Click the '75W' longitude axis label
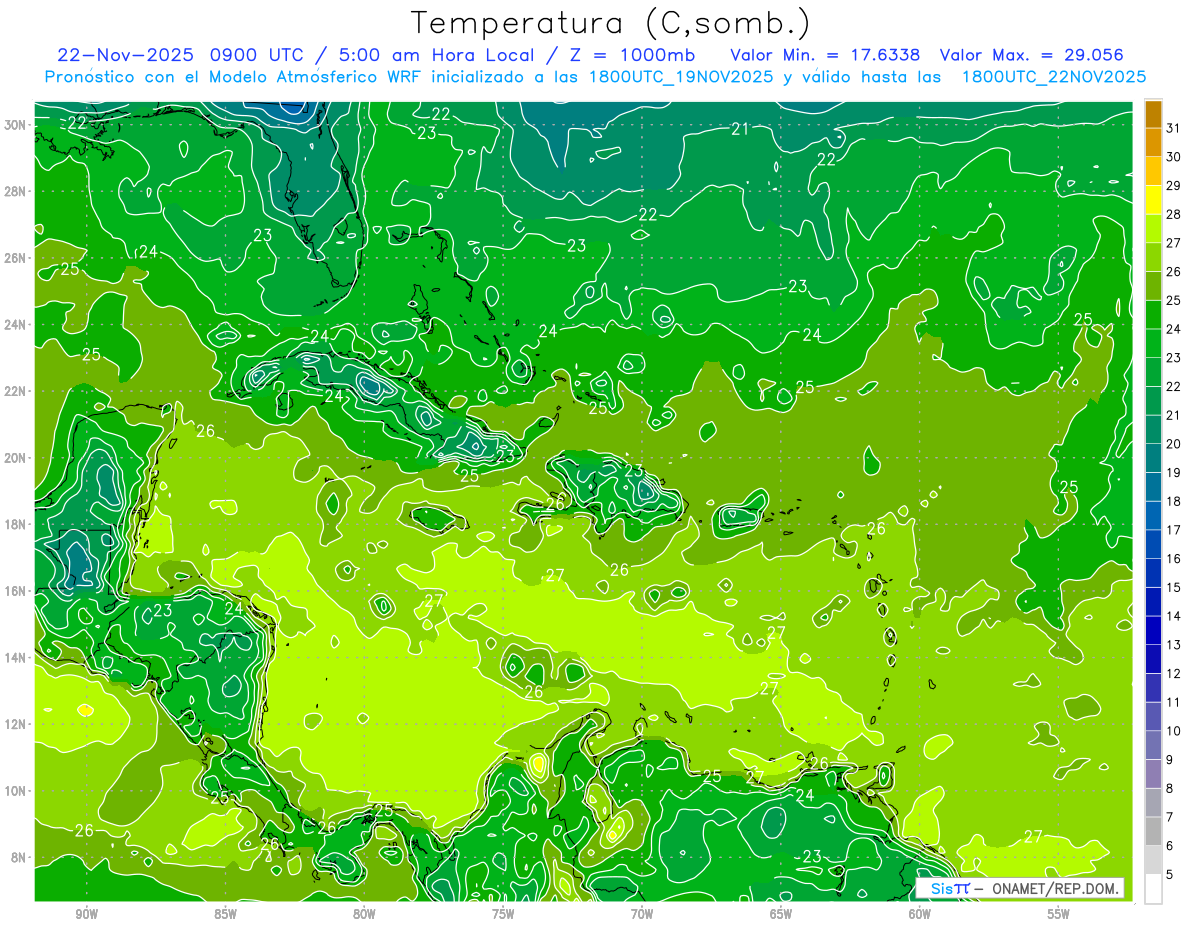The width and height of the screenshot is (1200, 927). (x=503, y=914)
